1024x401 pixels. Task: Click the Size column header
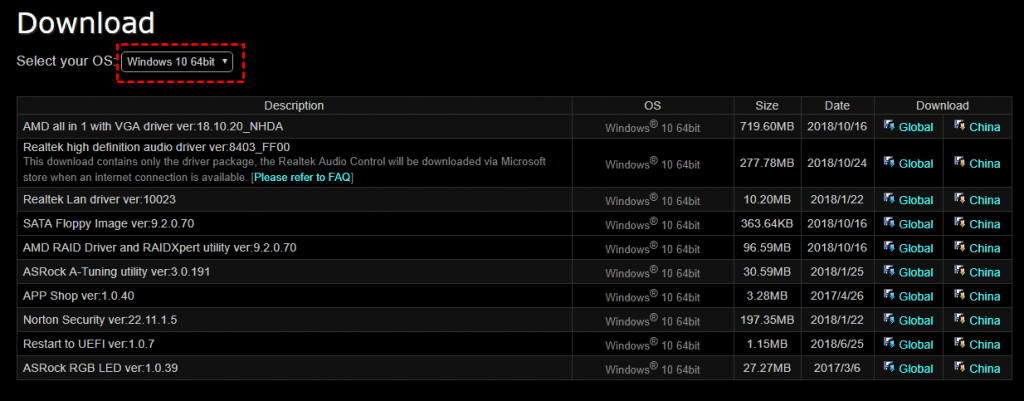(767, 105)
